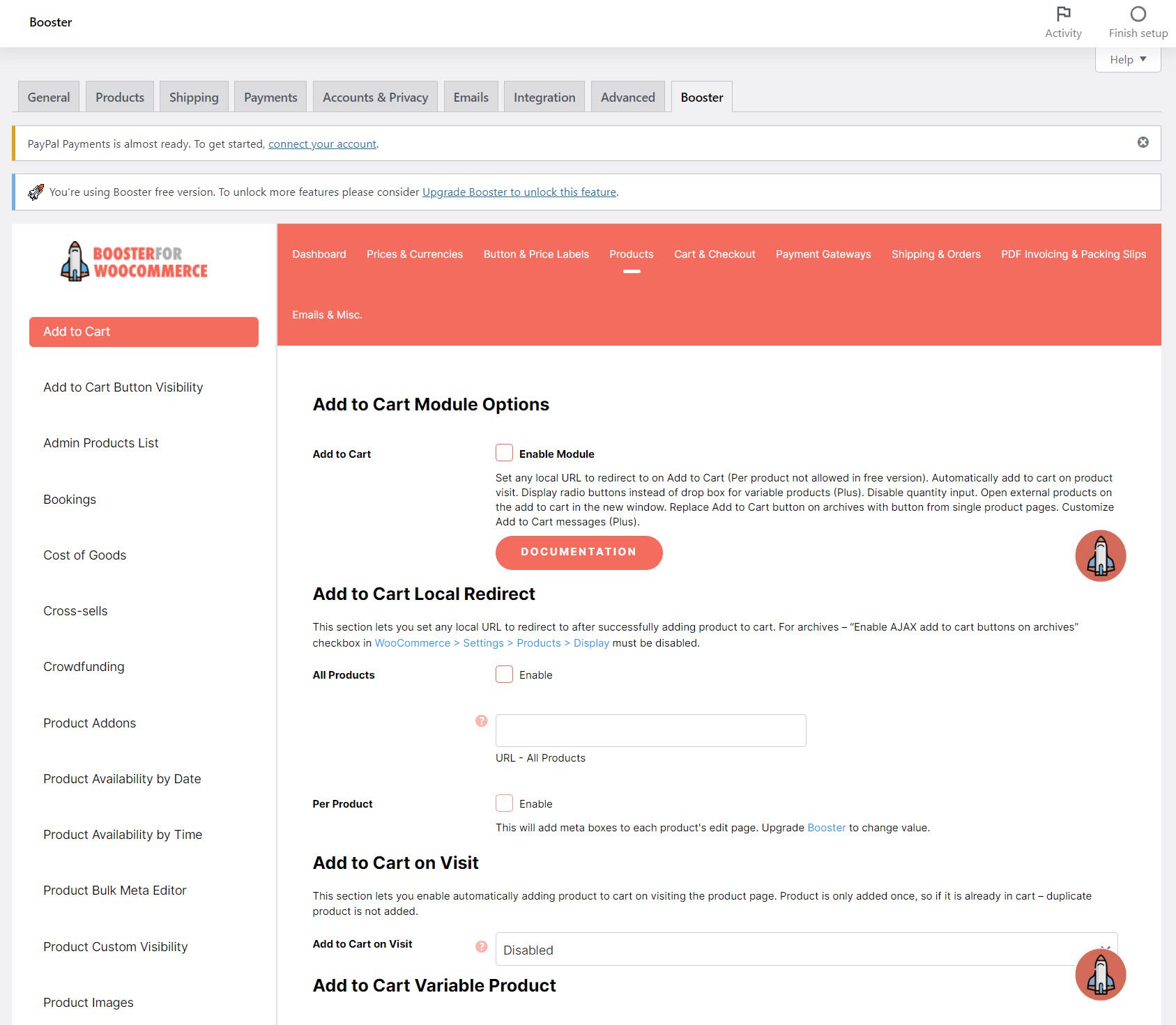Screen dimensions: 1176x1025
Task: Open Product Bulk Meta Editor module
Action: [x=114, y=891]
